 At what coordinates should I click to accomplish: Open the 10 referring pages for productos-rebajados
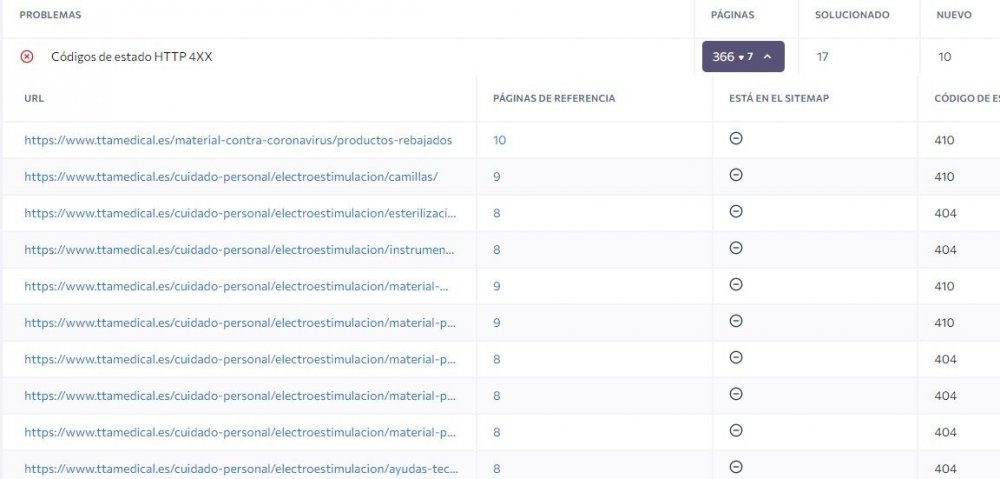(x=499, y=140)
